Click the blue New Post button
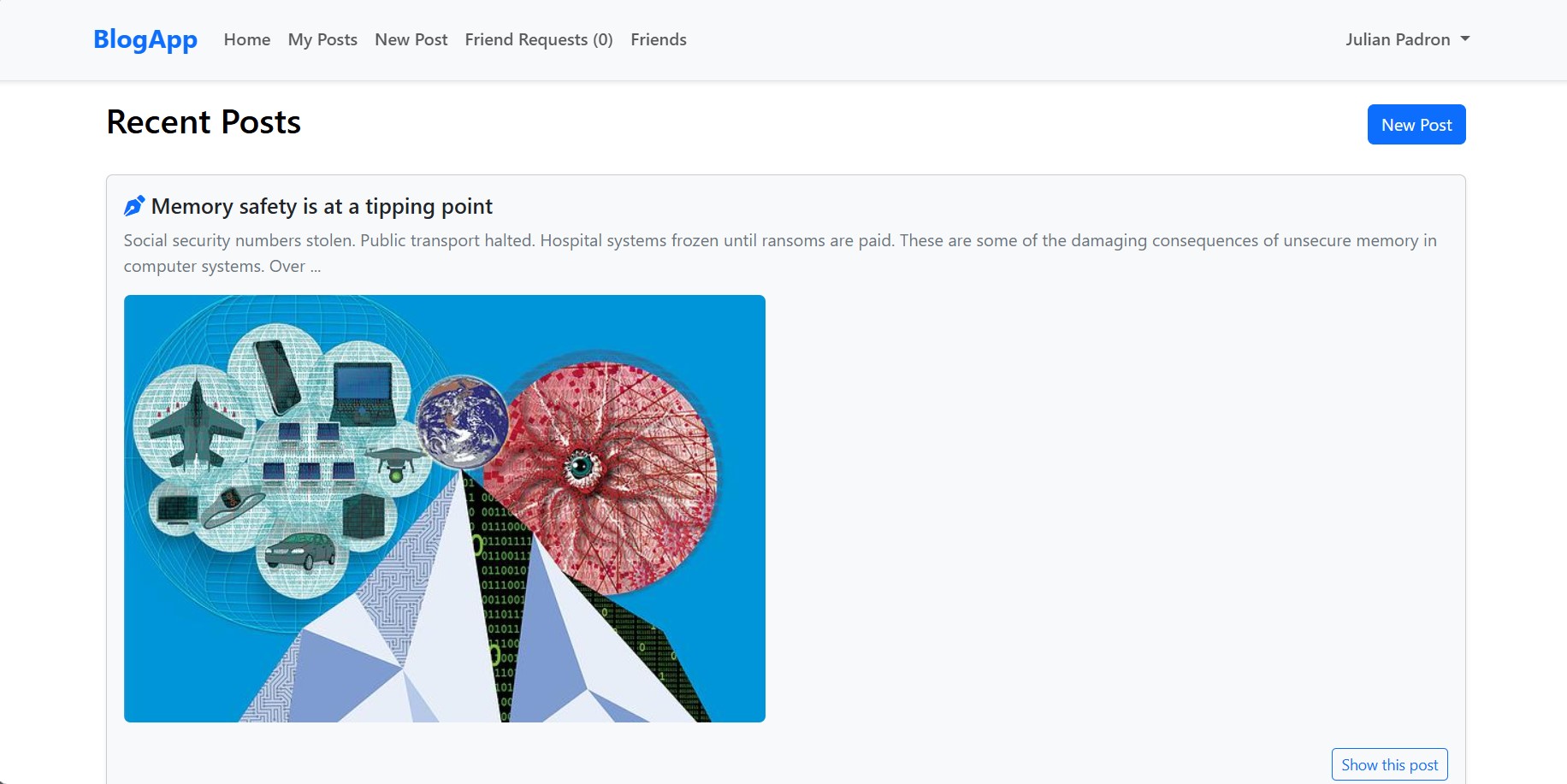 pos(1416,125)
